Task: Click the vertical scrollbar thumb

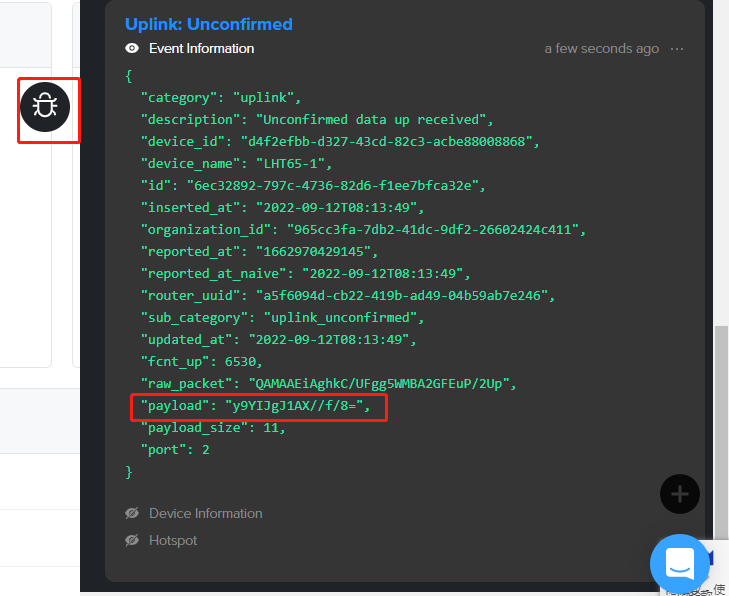Action: pos(721,432)
